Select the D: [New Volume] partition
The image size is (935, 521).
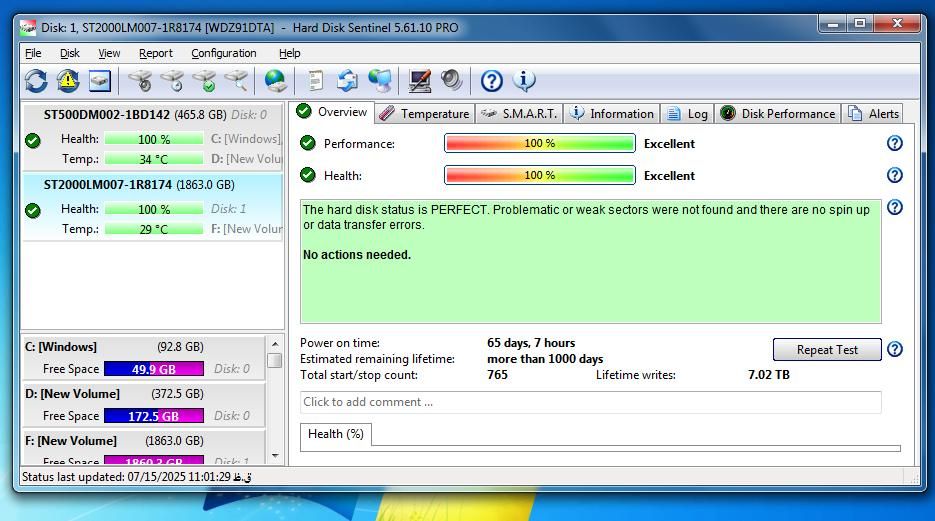coord(143,405)
